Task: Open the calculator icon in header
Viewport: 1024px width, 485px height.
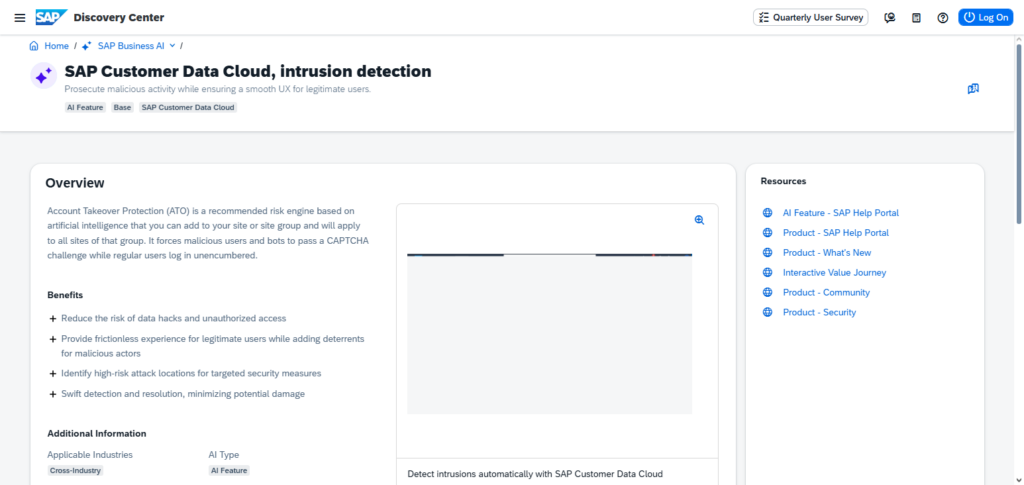Action: [x=916, y=18]
